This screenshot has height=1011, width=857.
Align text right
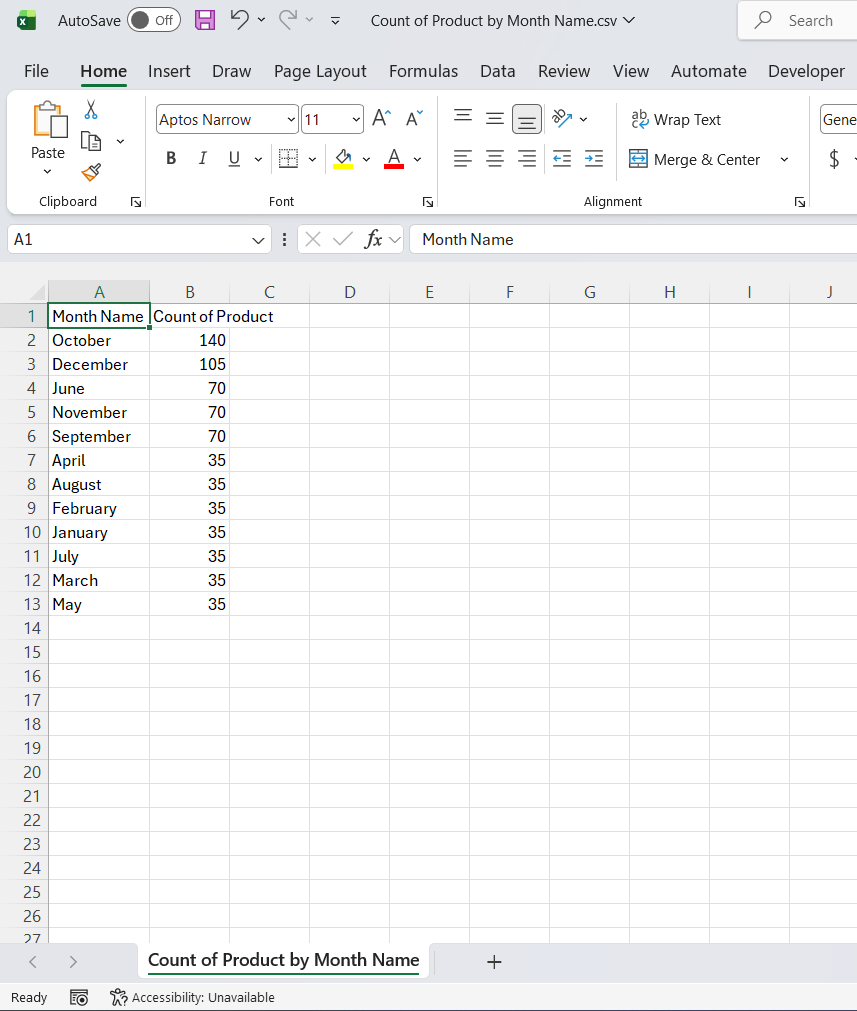pos(527,159)
